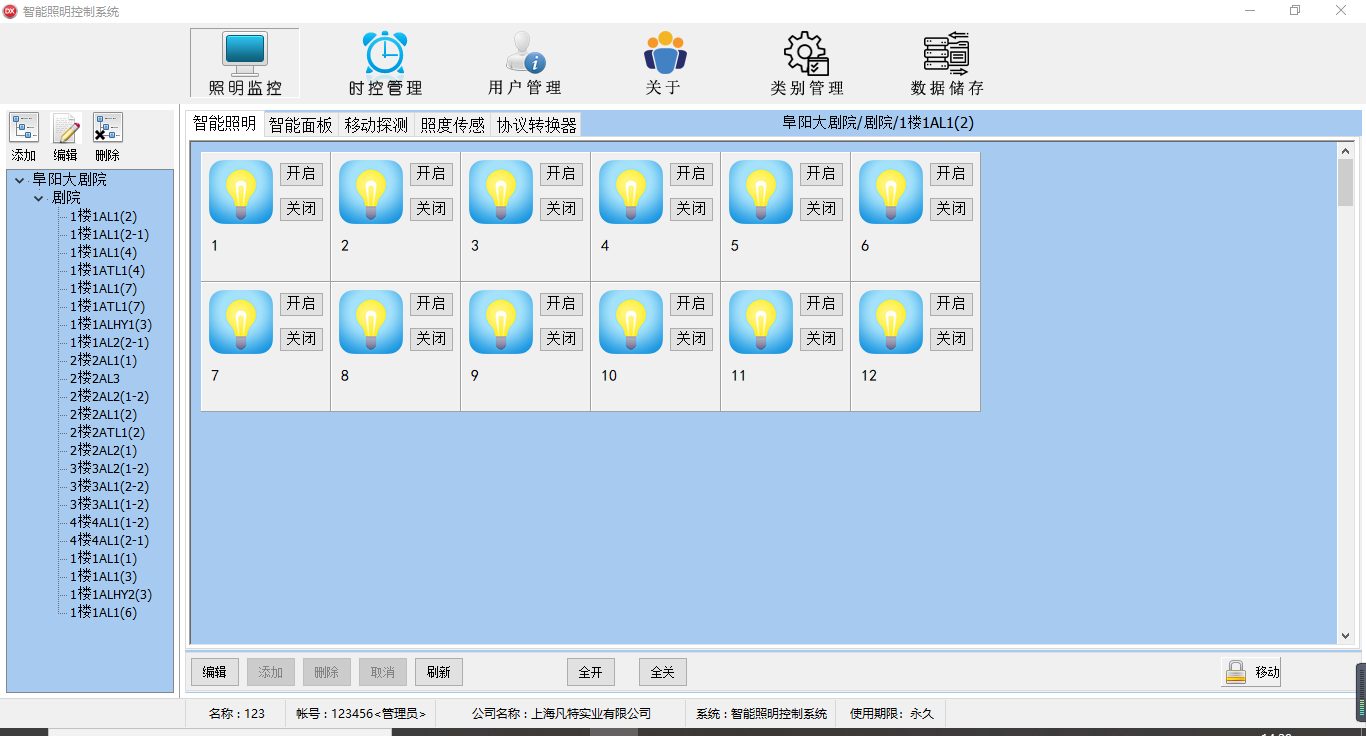Open 类别管理 gear icon
Image resolution: width=1366 pixels, height=736 pixels.
(806, 62)
